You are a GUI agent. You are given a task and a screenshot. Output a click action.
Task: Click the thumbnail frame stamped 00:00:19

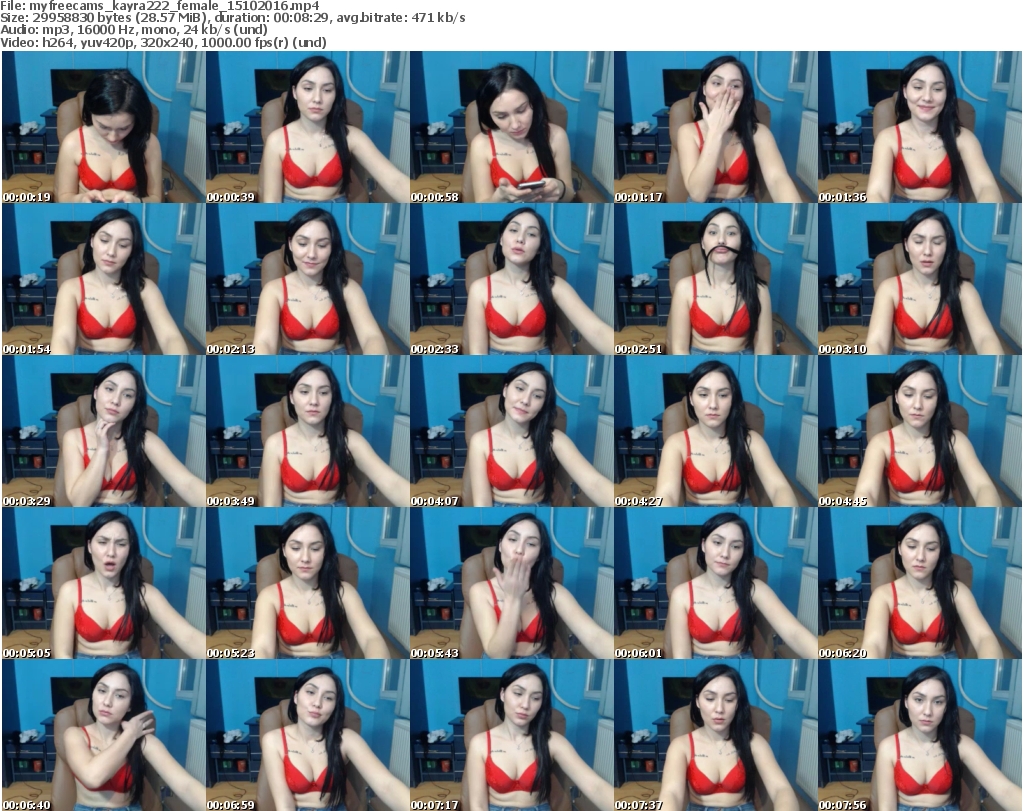click(x=104, y=127)
